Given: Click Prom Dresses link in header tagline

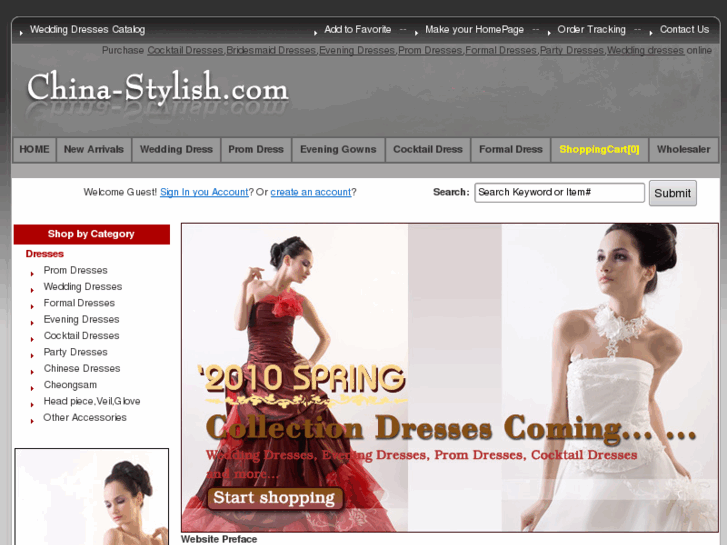Looking at the screenshot, I should (430, 51).
